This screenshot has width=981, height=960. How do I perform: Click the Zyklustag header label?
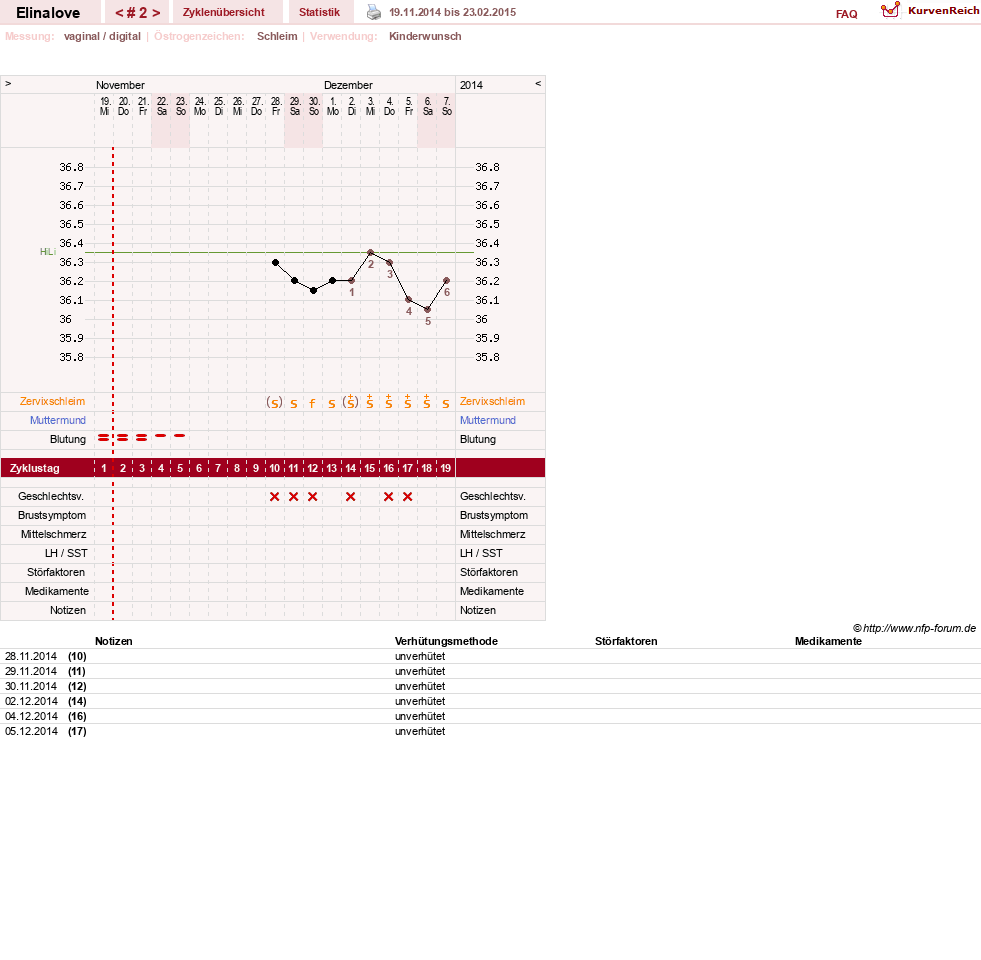click(35, 468)
